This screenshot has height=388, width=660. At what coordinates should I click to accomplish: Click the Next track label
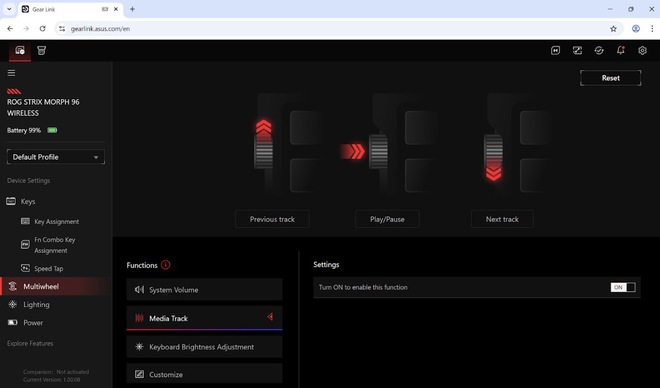[x=502, y=219]
